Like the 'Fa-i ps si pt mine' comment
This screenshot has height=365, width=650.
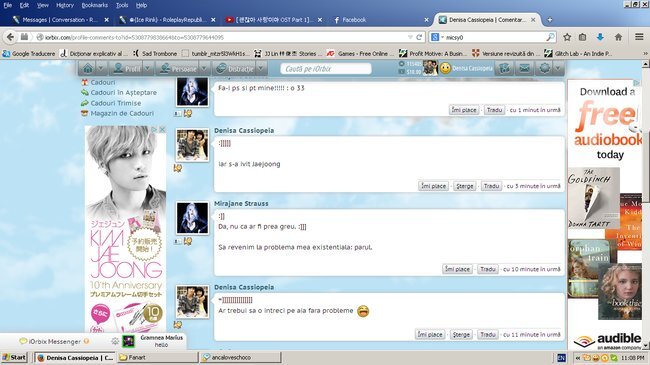(x=463, y=110)
